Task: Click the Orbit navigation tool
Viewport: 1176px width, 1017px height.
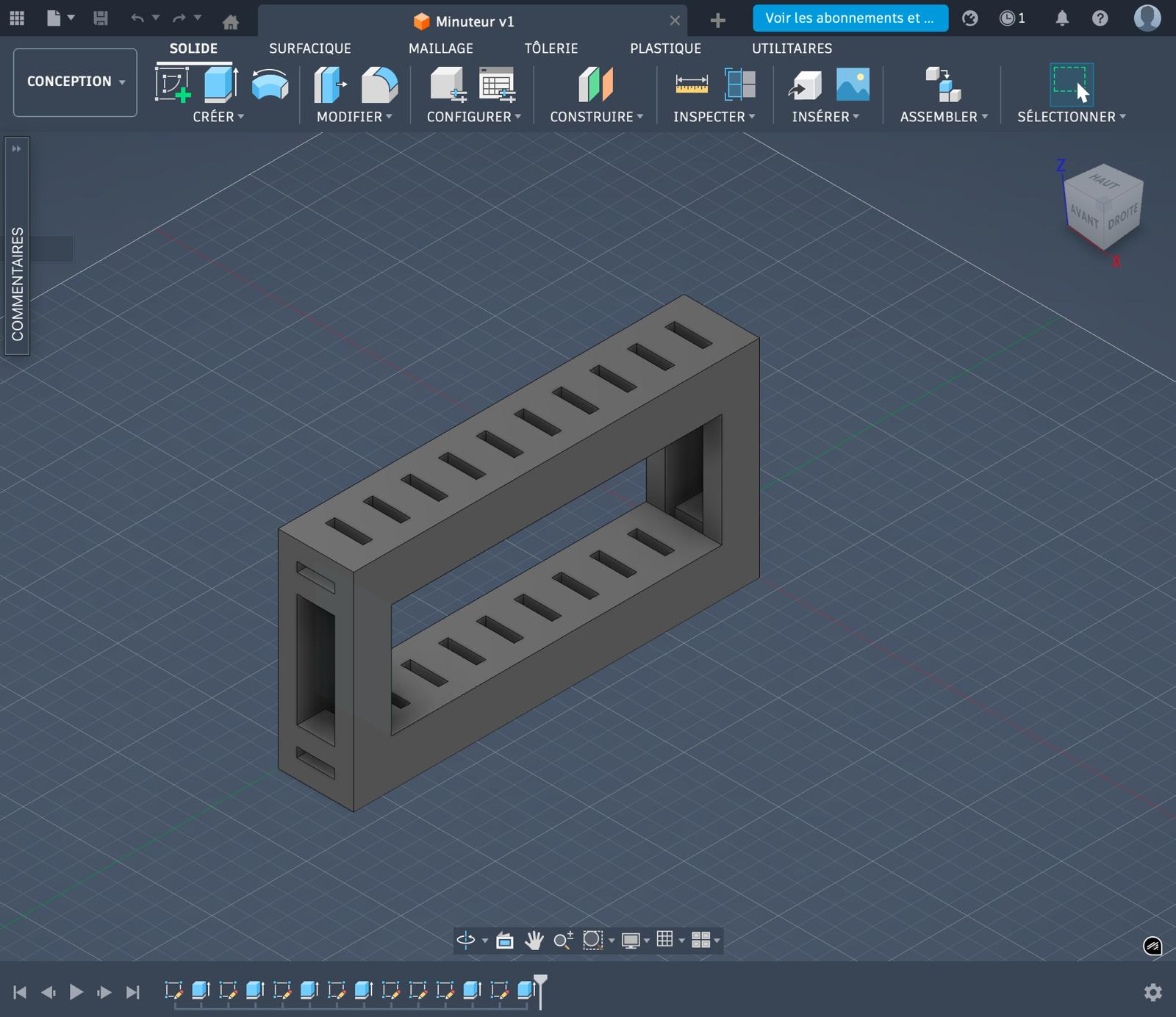Action: click(466, 940)
